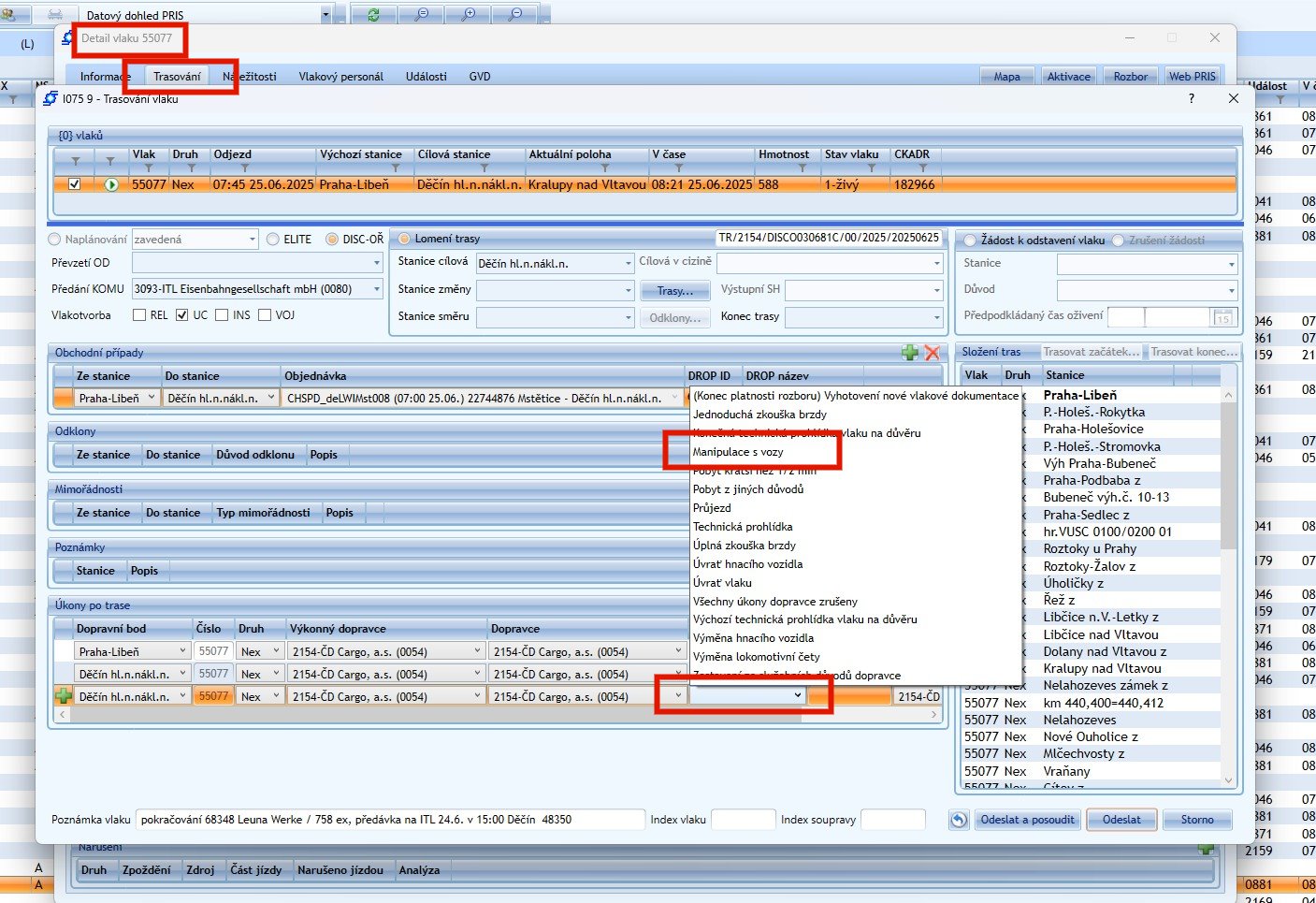Screen dimensions: 1316x903
Task: Switch to the Události tab
Action: (426, 77)
